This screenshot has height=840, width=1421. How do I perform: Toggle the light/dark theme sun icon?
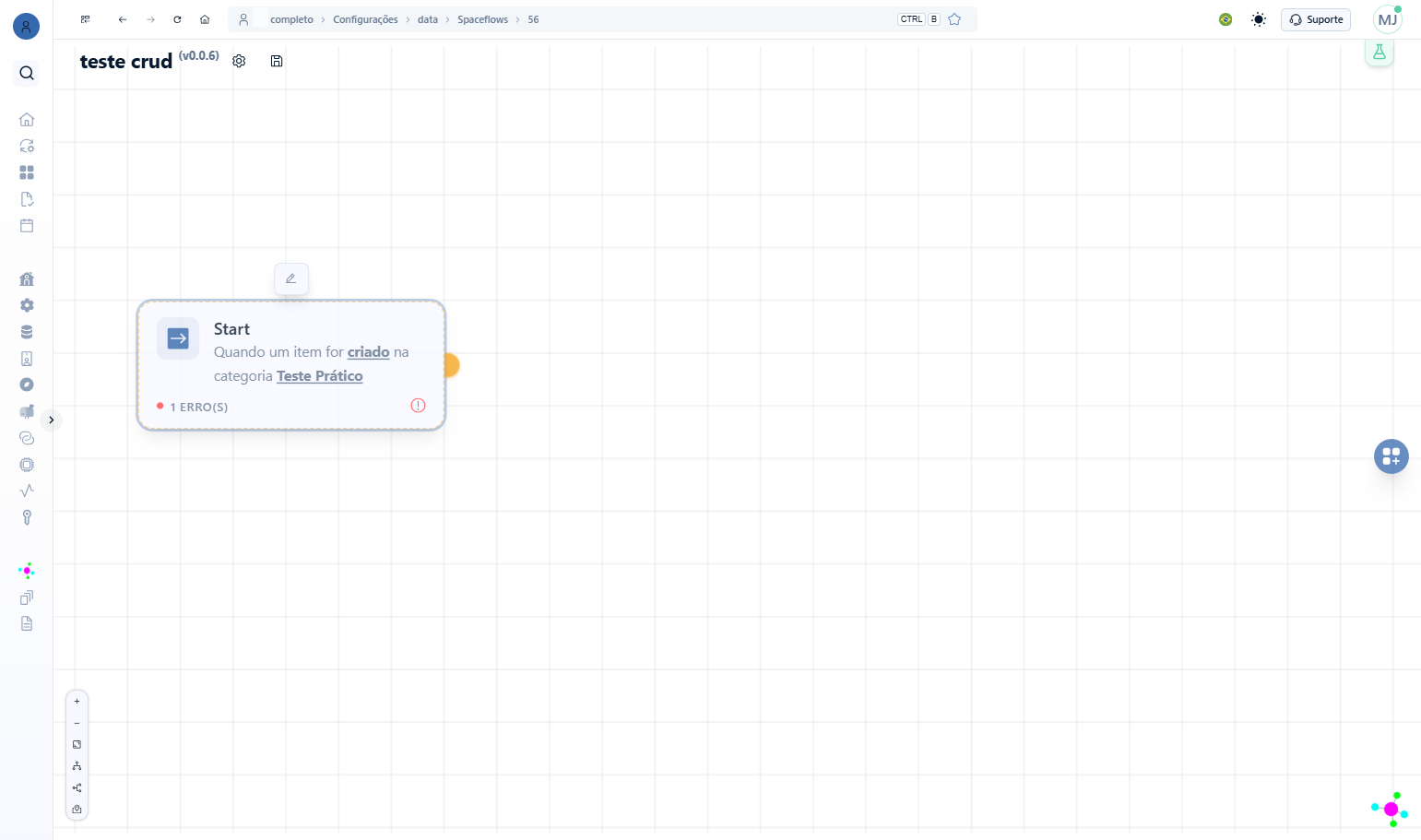pyautogui.click(x=1259, y=19)
